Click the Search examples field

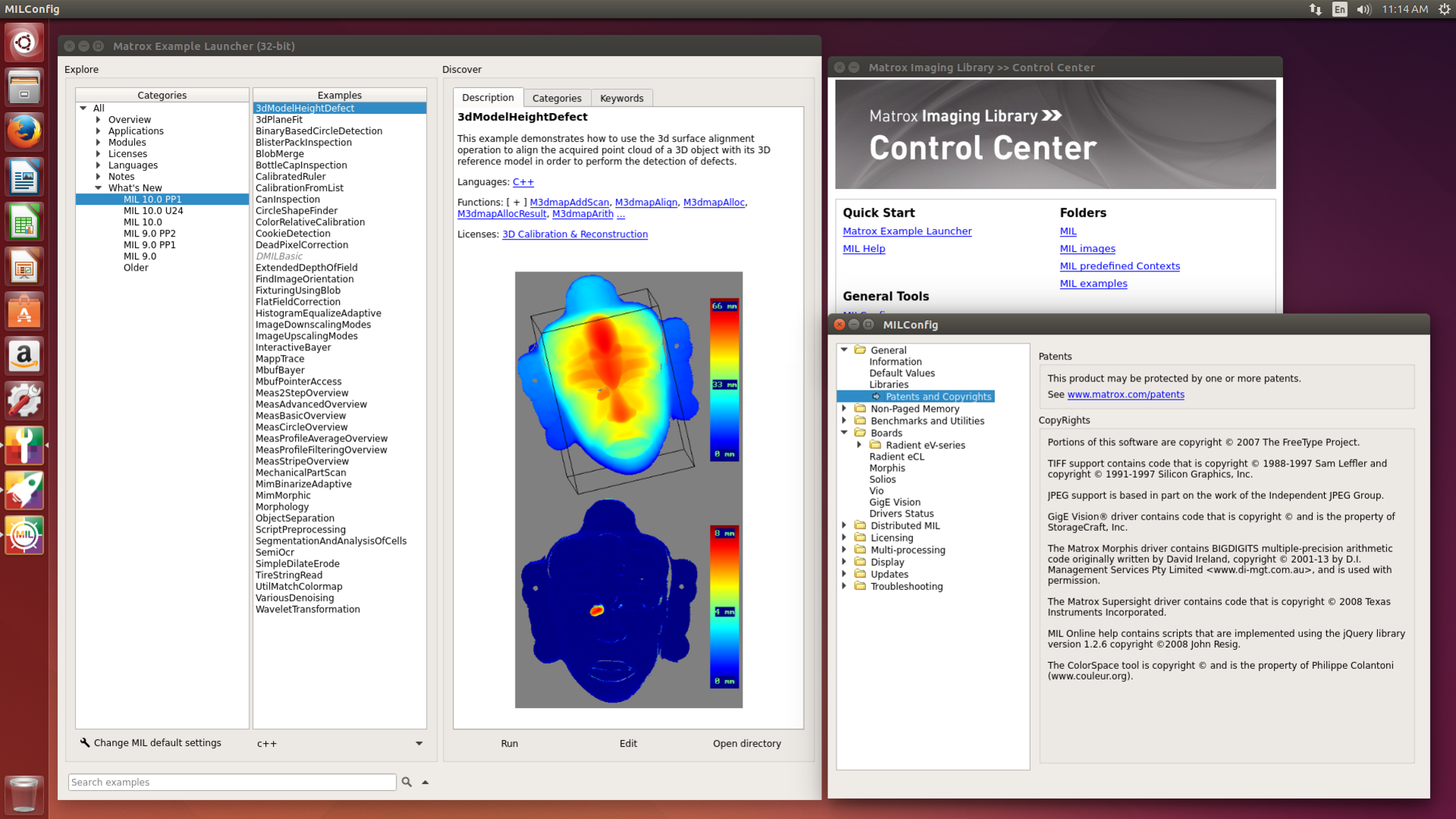coord(232,782)
